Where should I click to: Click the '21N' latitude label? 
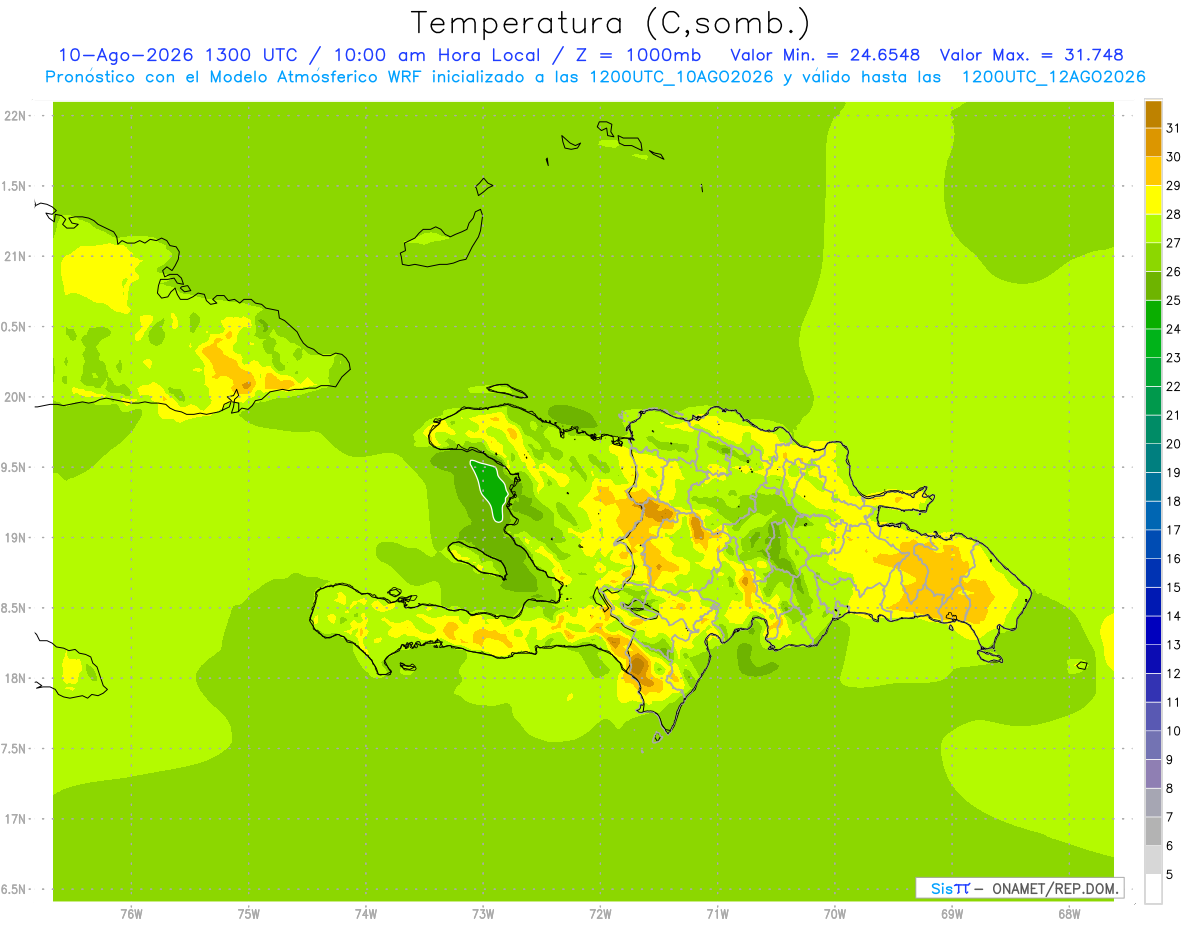tap(16, 256)
